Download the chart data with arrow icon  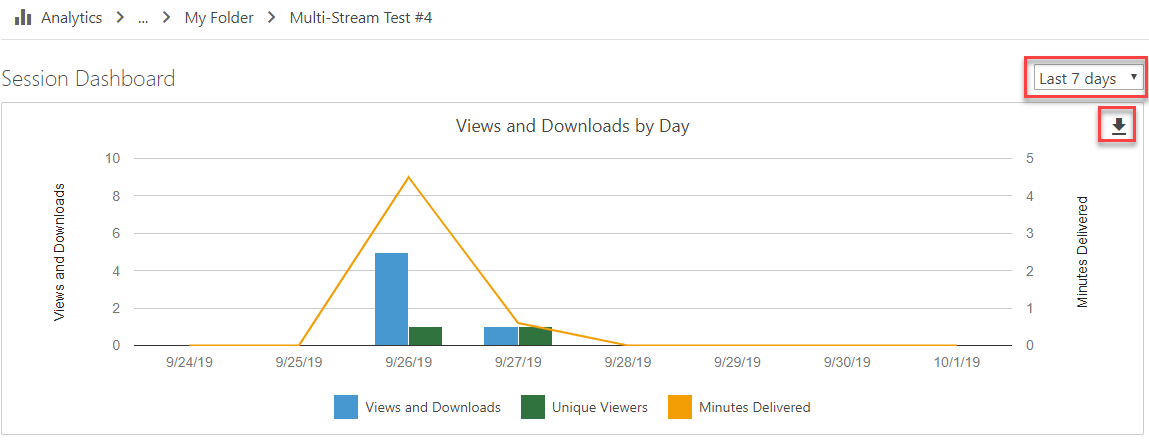pos(1118,126)
